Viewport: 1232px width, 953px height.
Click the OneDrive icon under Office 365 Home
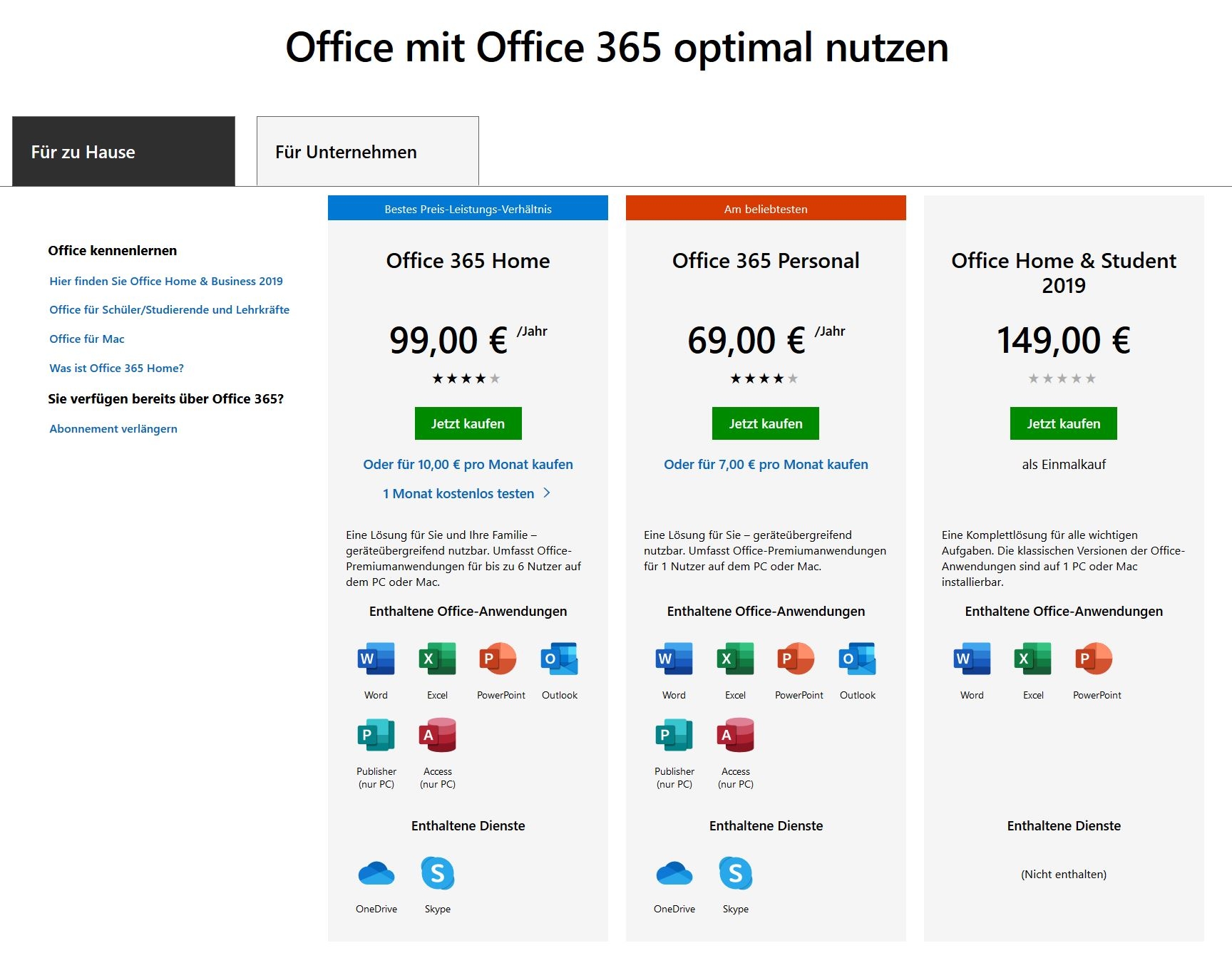click(x=376, y=873)
